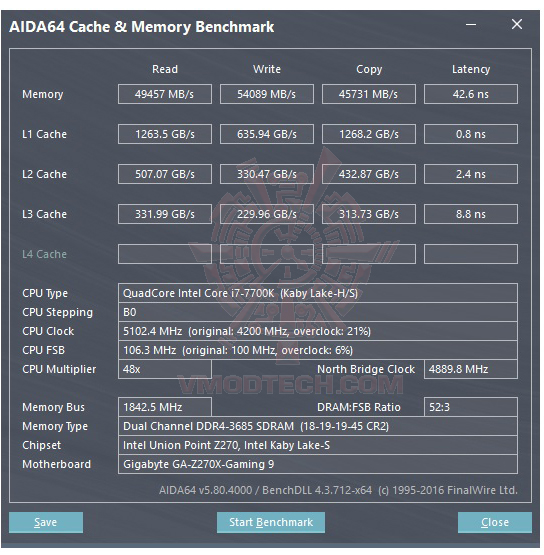Click the Copy column header
Image resolution: width=544 pixels, height=555 pixels.
(369, 69)
